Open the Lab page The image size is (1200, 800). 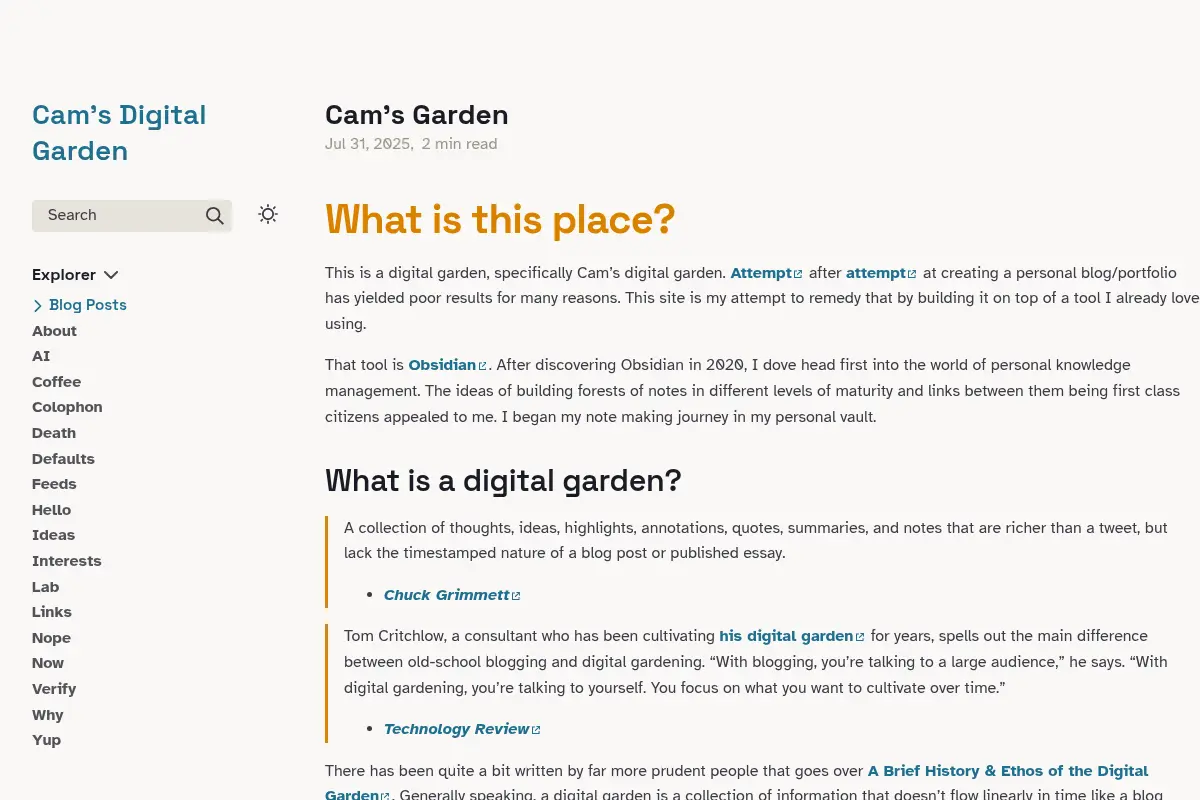pos(45,587)
